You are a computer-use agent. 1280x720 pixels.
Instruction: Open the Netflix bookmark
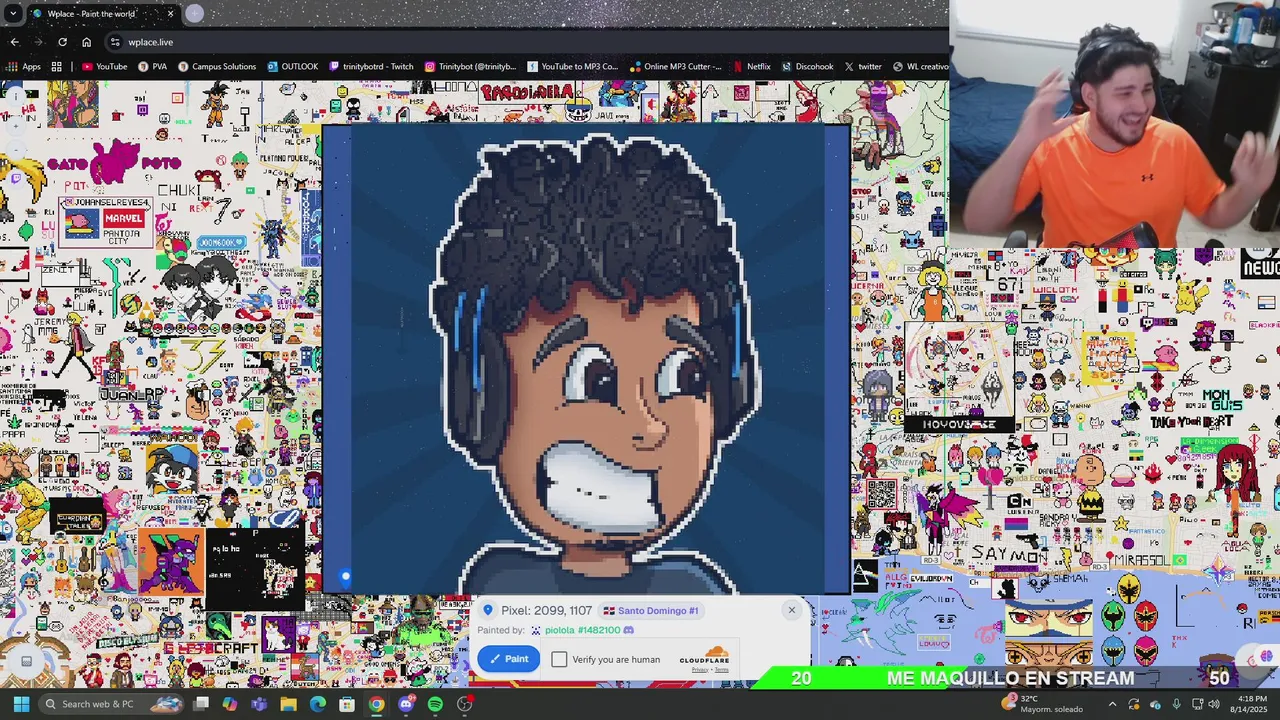click(751, 67)
